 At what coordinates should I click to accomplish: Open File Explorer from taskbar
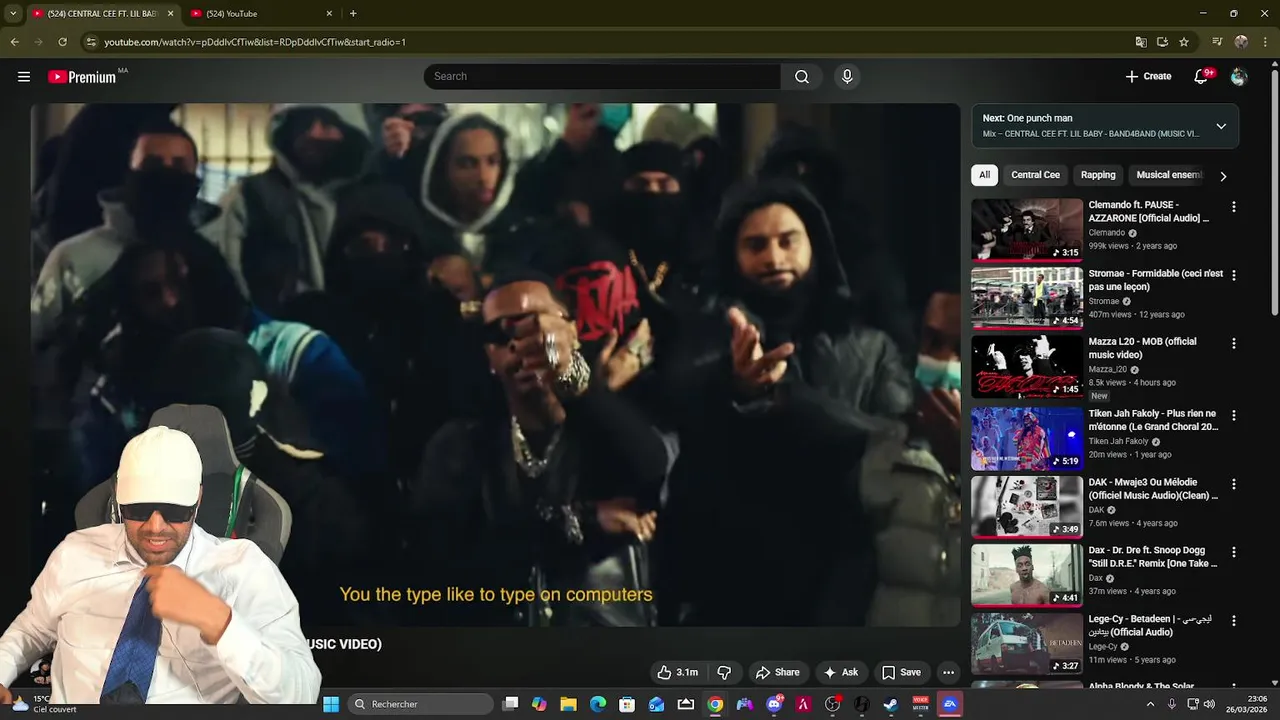point(568,704)
